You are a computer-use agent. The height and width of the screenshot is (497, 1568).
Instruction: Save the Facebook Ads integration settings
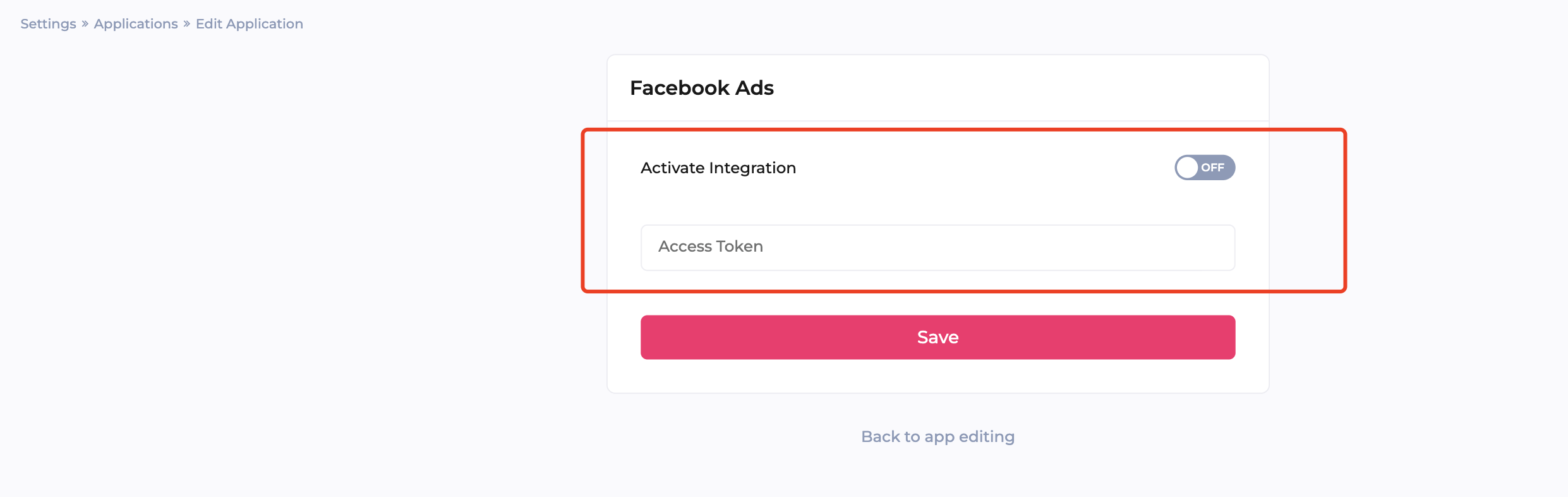tap(938, 338)
